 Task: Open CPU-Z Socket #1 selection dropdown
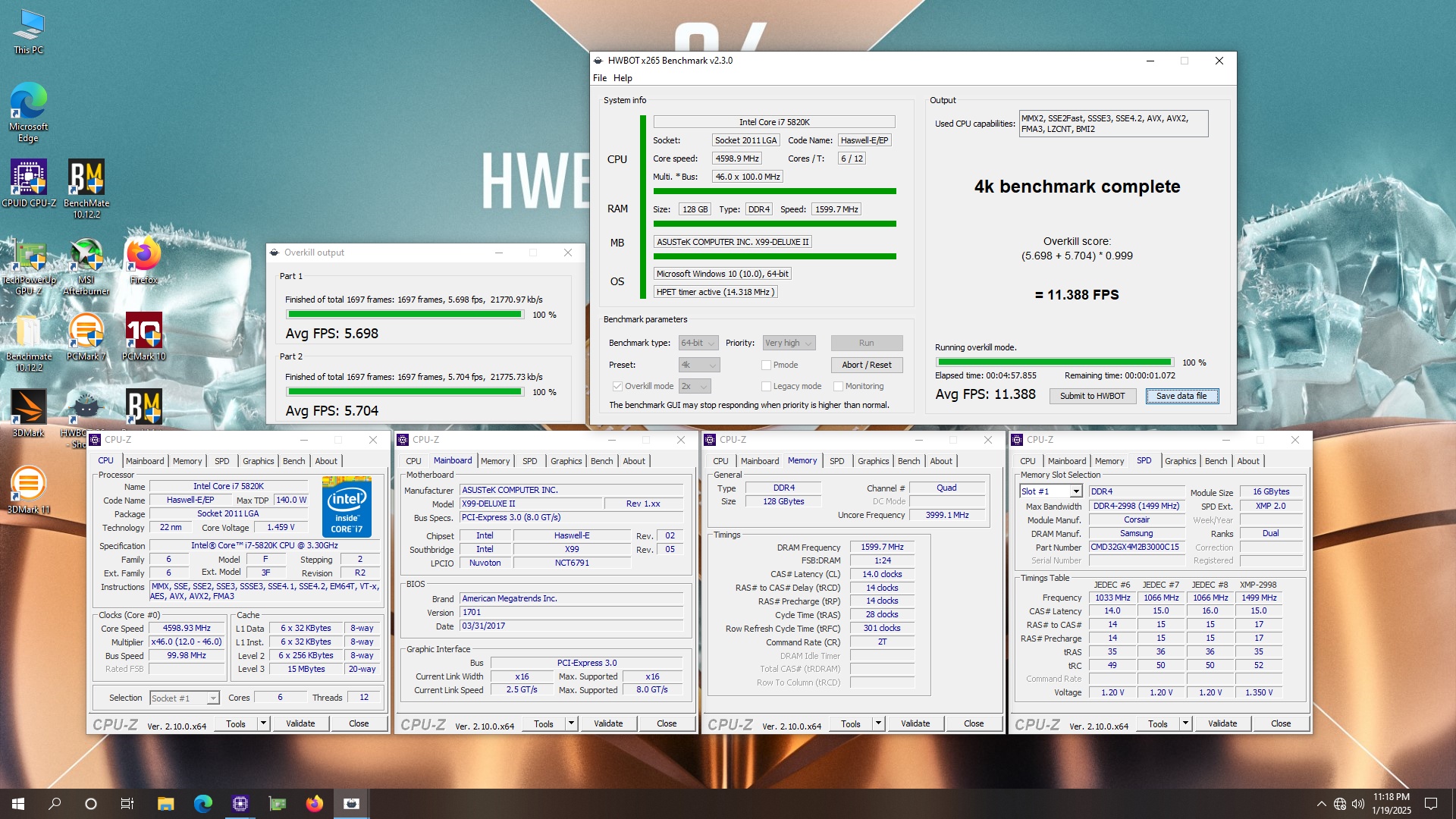click(x=184, y=698)
